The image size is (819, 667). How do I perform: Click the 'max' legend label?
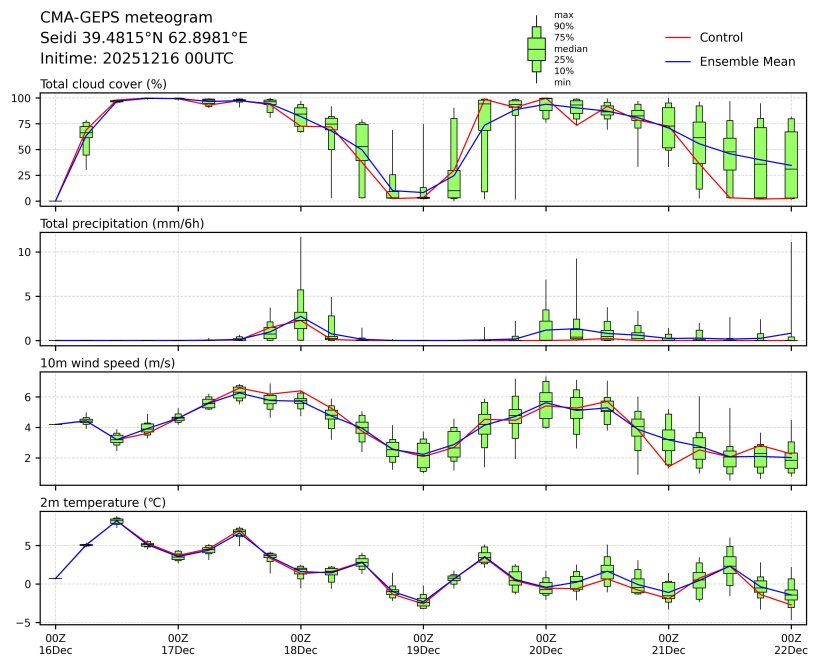click(564, 15)
